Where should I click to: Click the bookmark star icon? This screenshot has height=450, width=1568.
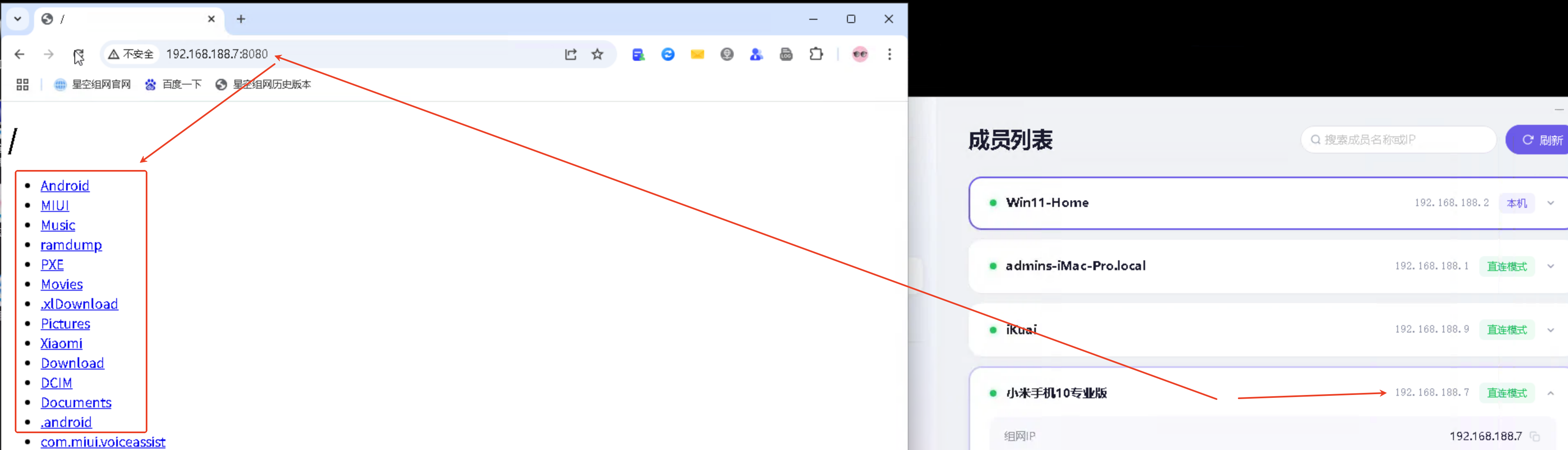597,54
